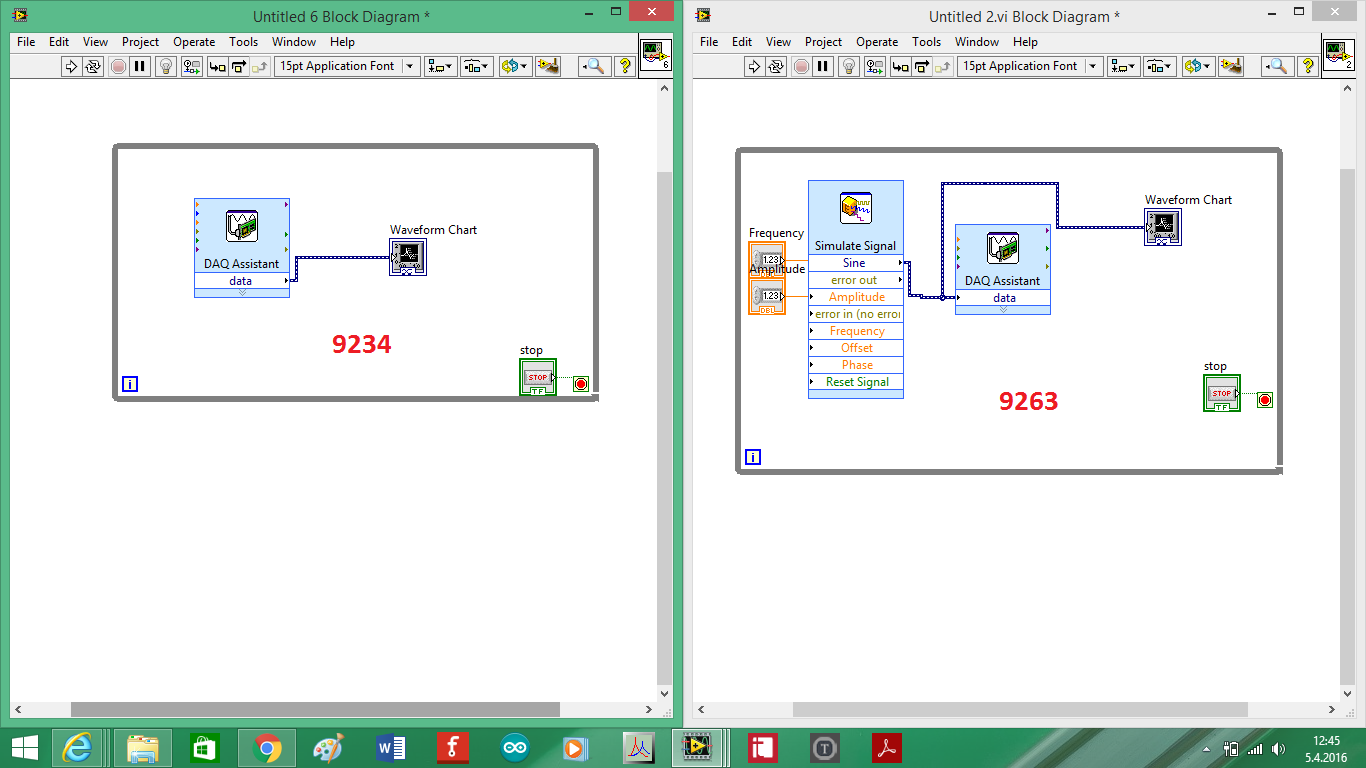This screenshot has width=1366, height=768.
Task: Click error out terminal of Simulate Signal
Action: click(856, 280)
